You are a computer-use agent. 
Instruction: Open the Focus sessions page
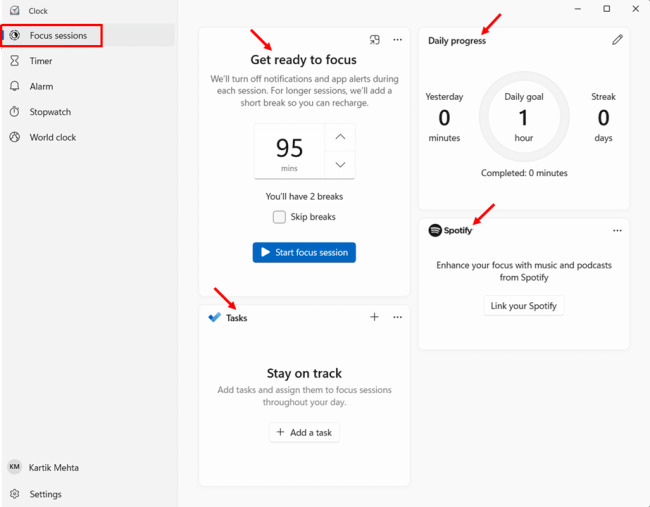pos(88,35)
